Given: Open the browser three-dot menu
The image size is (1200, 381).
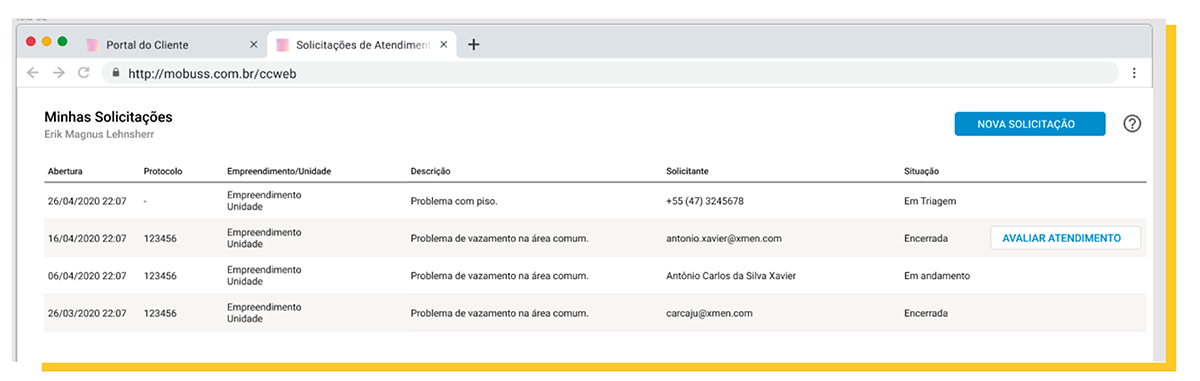Looking at the screenshot, I should point(1134,73).
